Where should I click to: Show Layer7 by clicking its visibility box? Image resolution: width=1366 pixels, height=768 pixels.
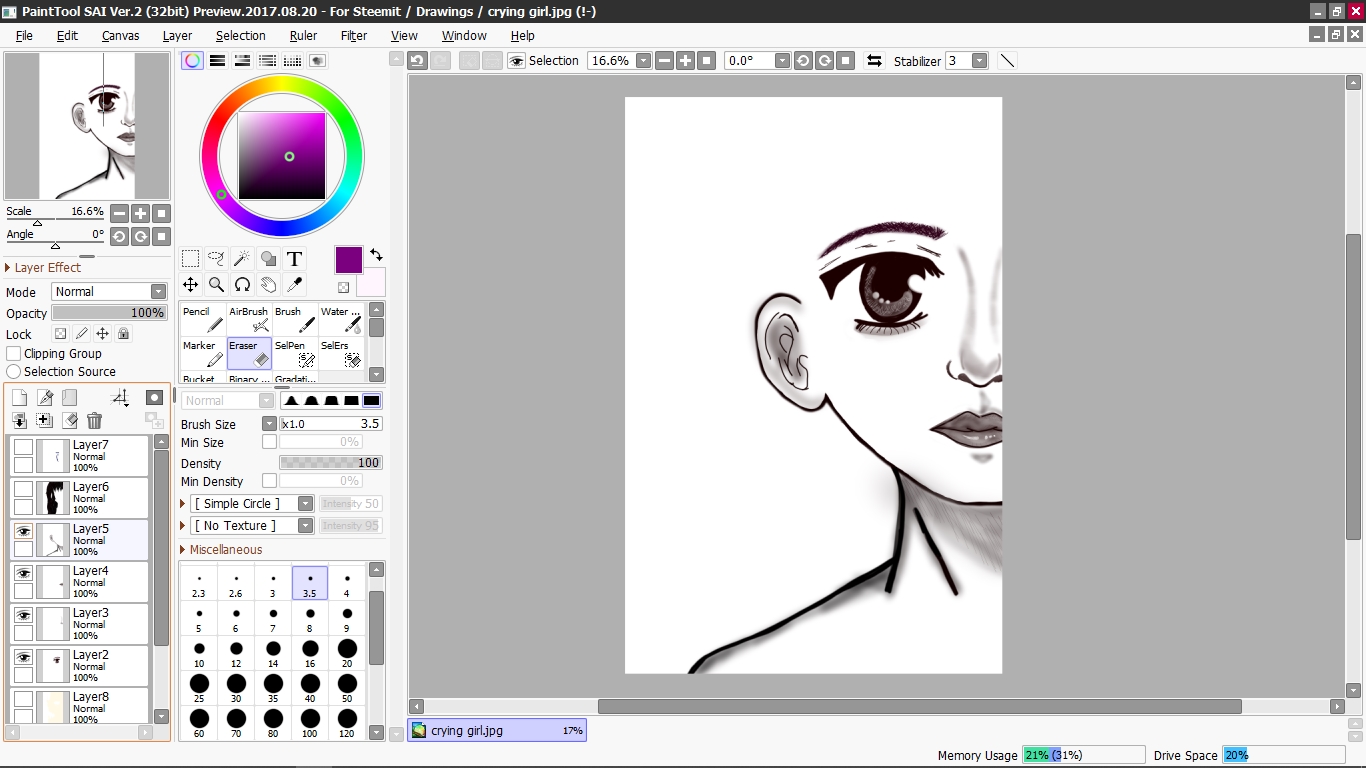point(23,448)
